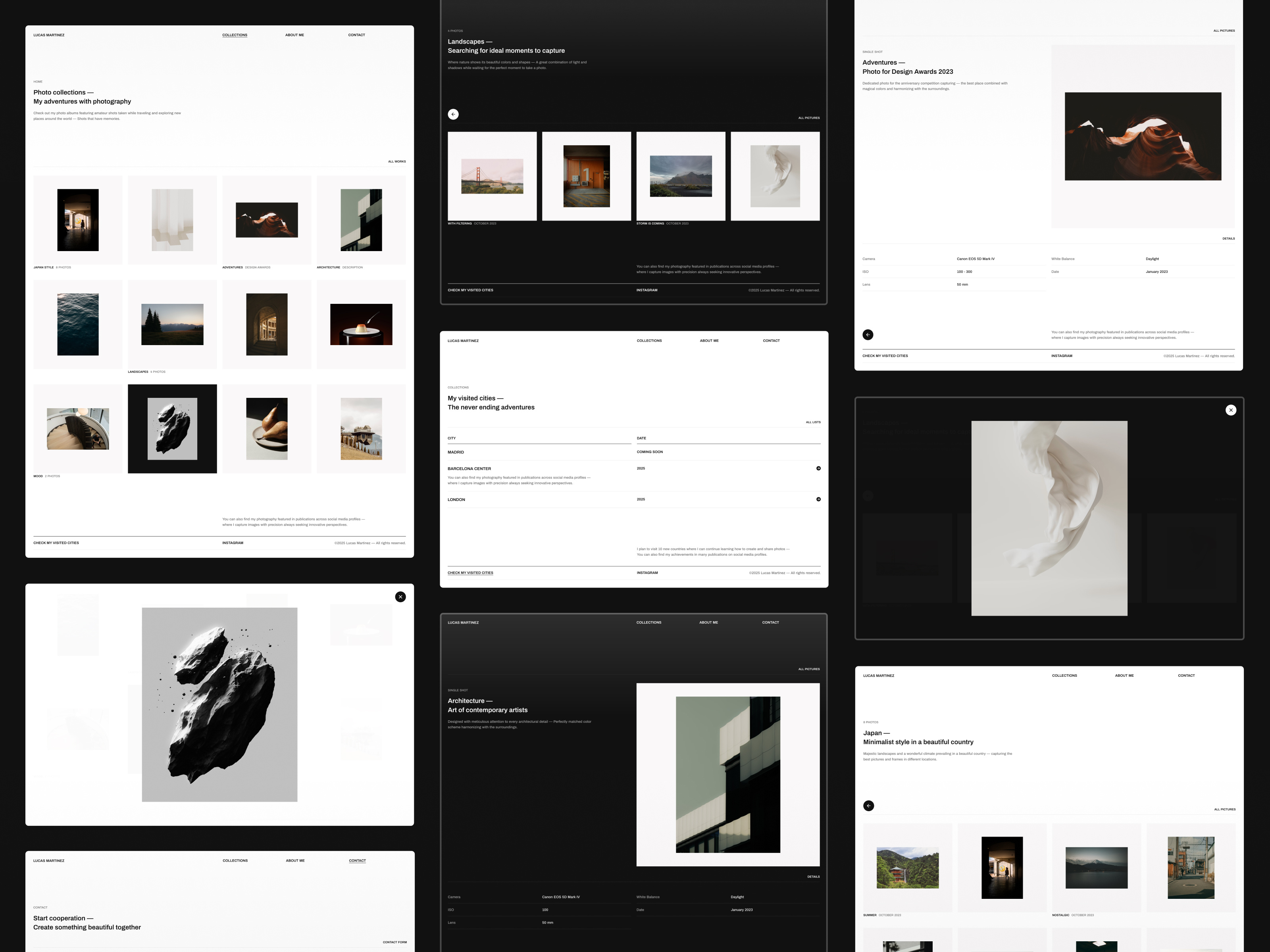Viewport: 1270px width, 952px height.
Task: Click Contact link on Architecture dark page
Action: [770, 623]
